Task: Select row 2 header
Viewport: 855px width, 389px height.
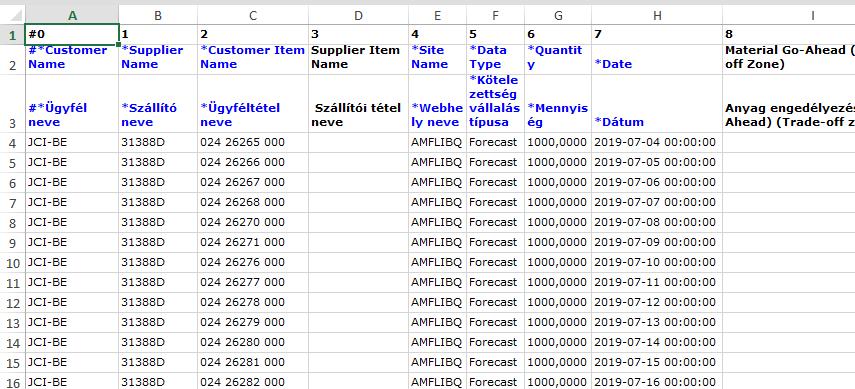Action: [12, 59]
